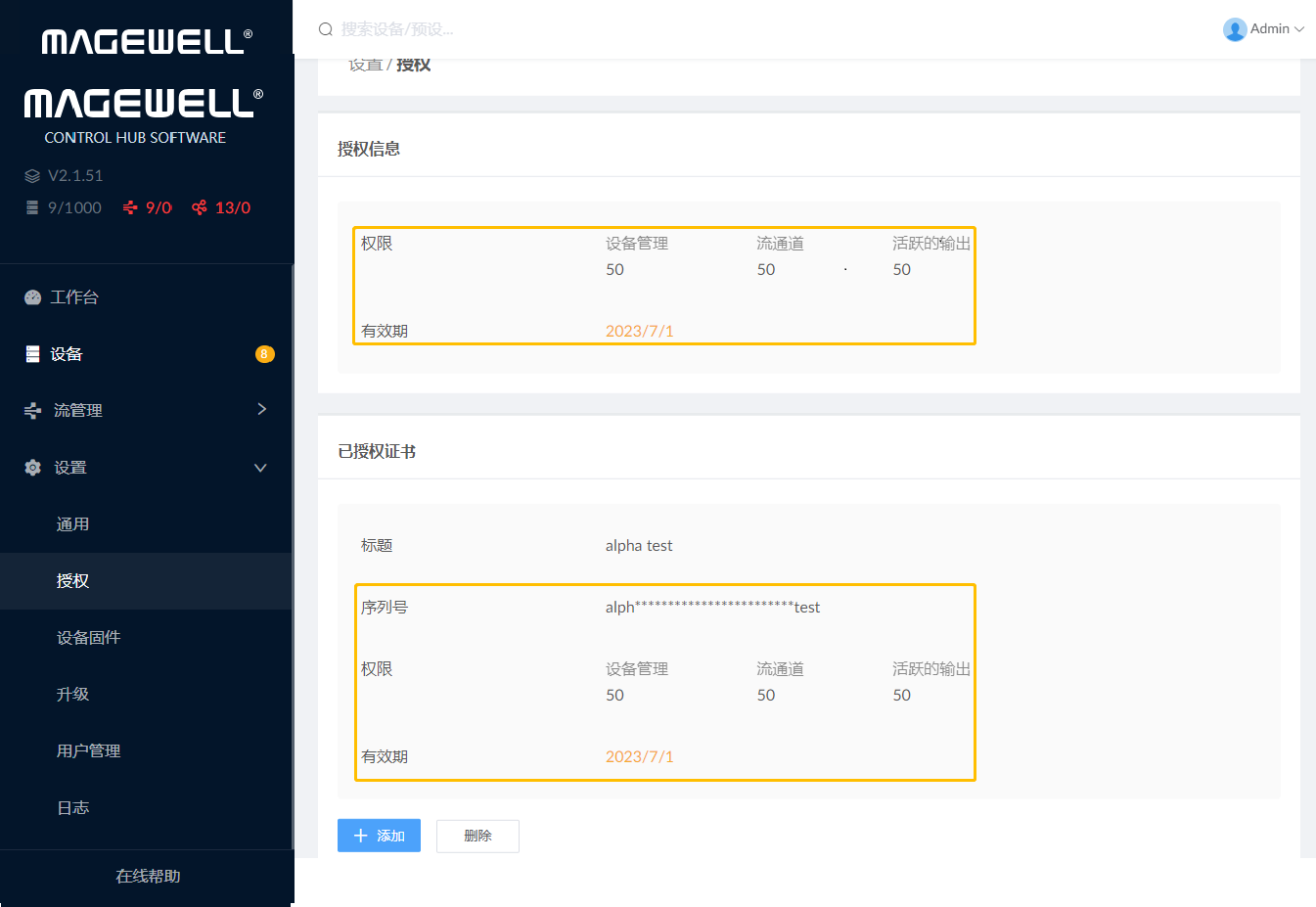Open 用户管理 from the settings menu

click(88, 751)
